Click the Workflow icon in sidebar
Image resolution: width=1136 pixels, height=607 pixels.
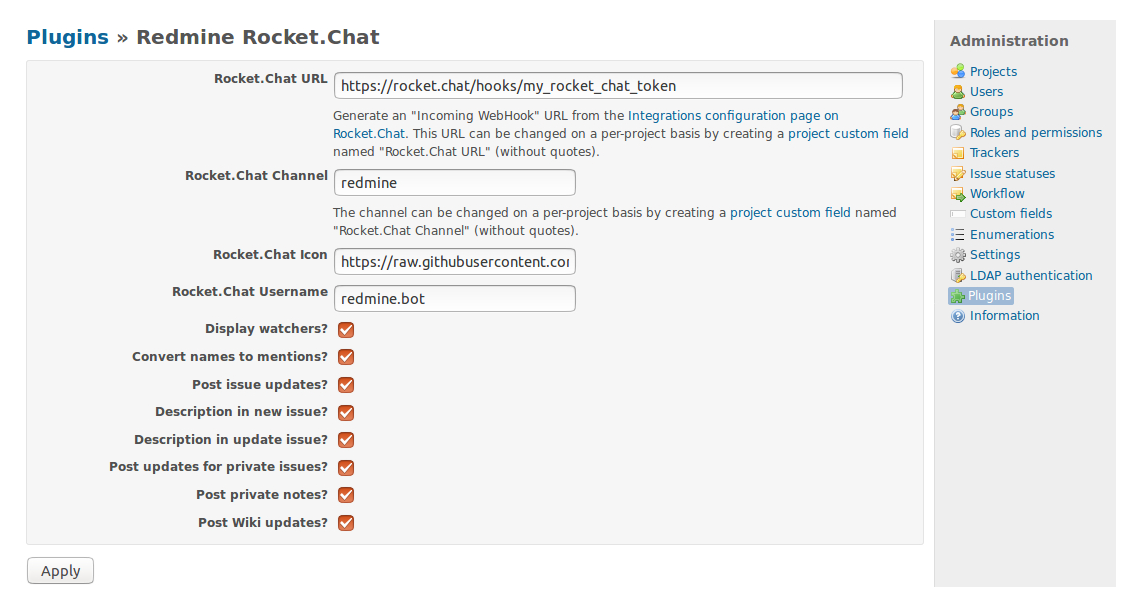point(958,194)
